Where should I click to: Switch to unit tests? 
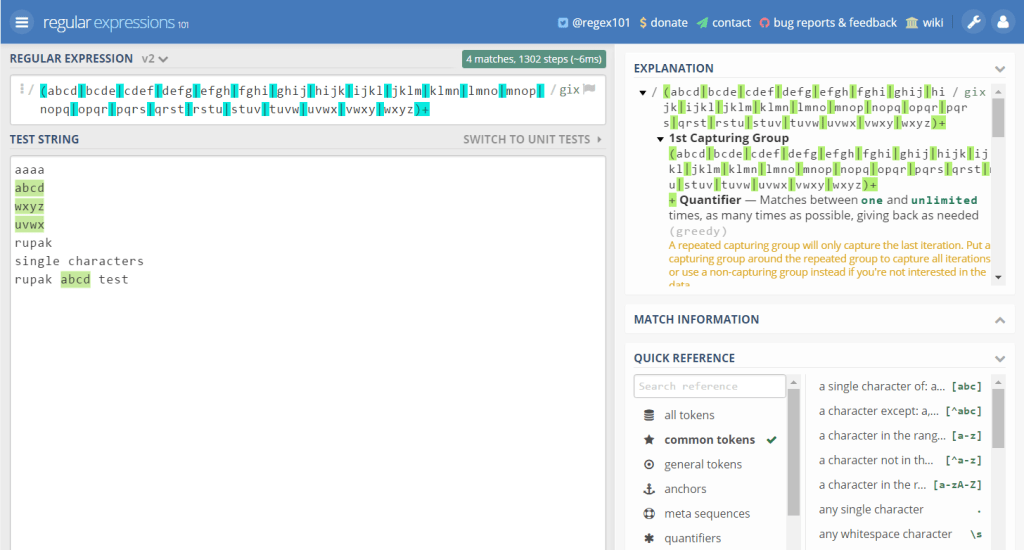point(532,139)
